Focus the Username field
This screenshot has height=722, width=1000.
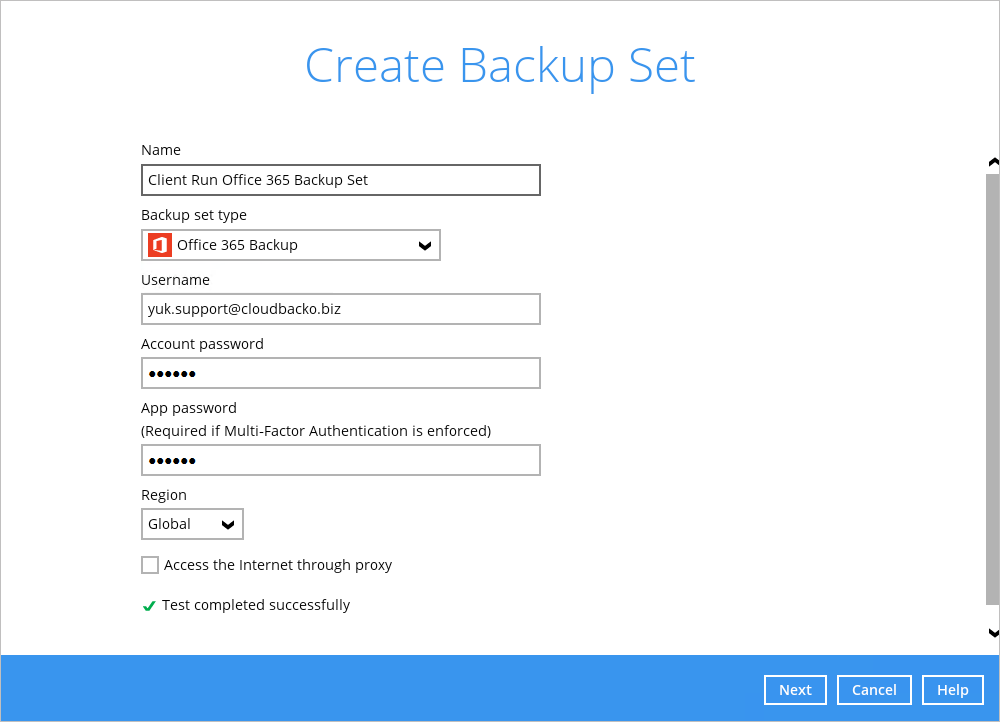coord(341,309)
